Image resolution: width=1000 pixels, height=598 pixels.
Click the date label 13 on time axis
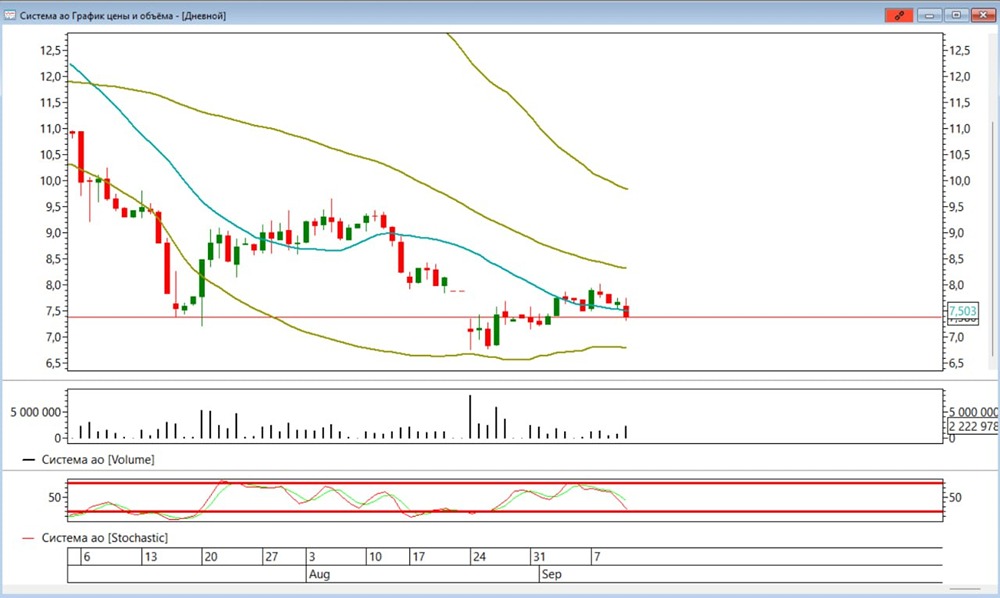coord(151,557)
